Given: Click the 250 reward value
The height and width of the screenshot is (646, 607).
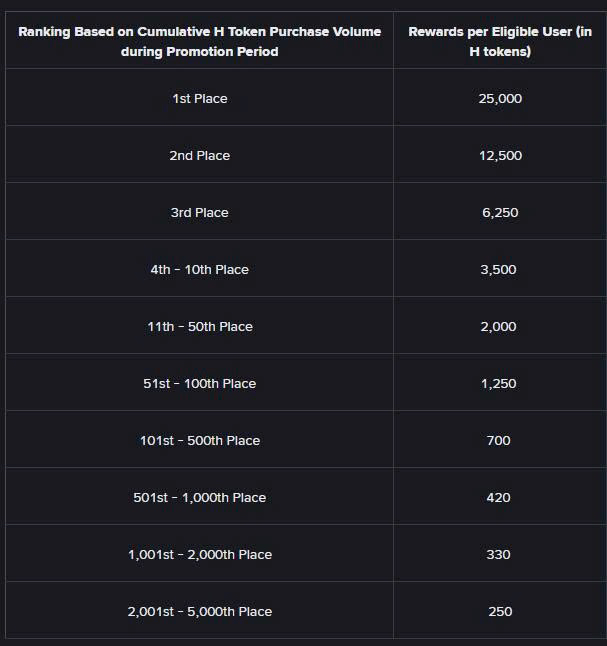Looking at the screenshot, I should (499, 612).
